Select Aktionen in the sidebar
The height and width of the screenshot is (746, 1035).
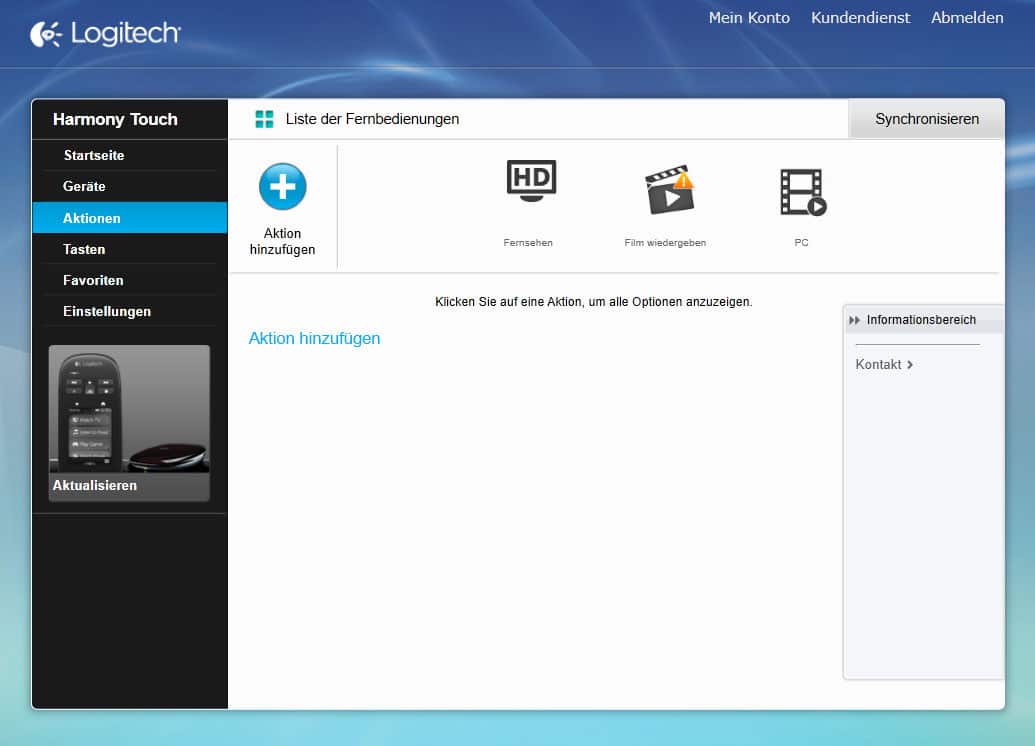coord(129,218)
